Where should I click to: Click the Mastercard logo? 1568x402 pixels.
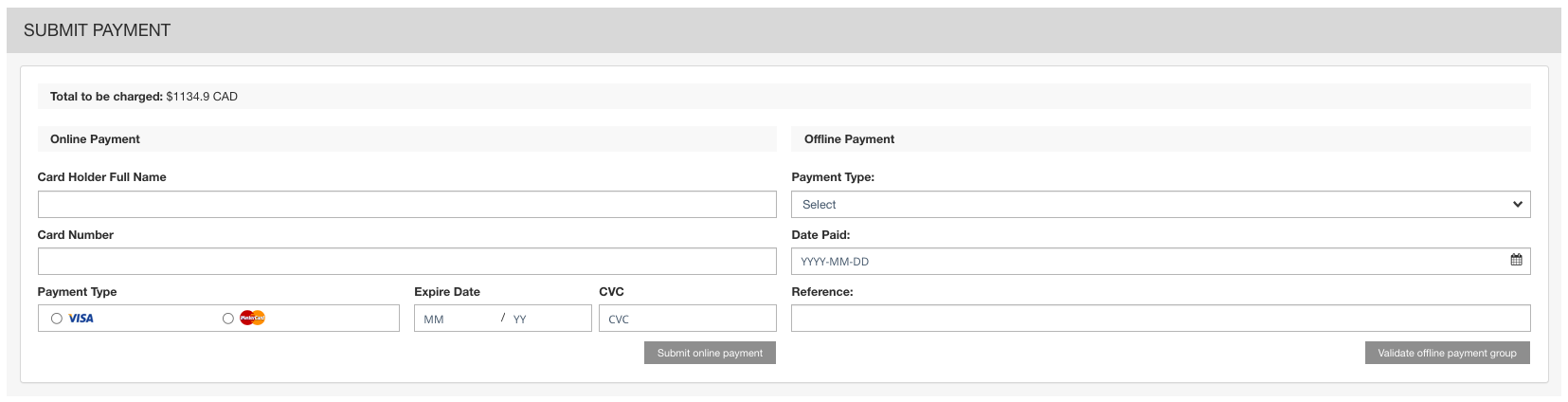coord(252,319)
